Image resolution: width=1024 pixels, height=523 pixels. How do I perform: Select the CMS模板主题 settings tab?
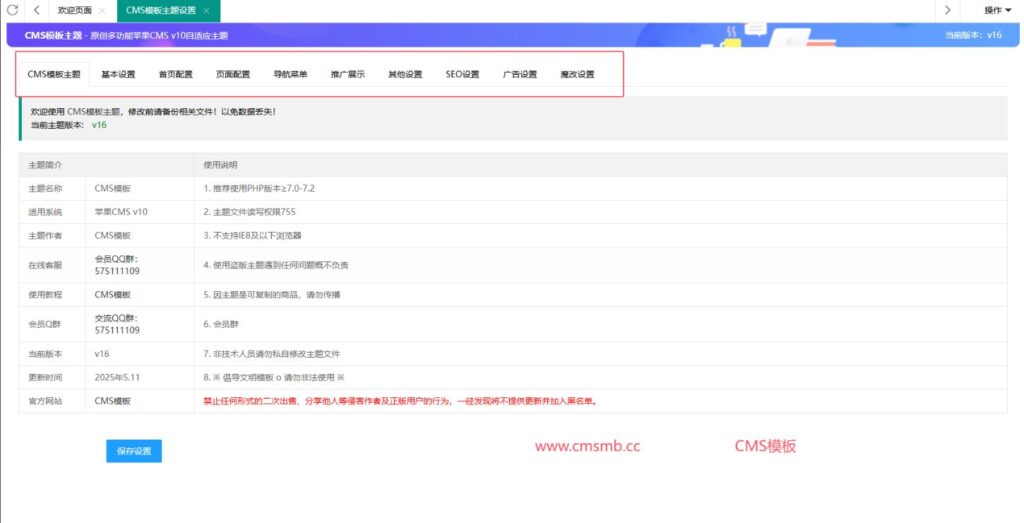[54, 74]
